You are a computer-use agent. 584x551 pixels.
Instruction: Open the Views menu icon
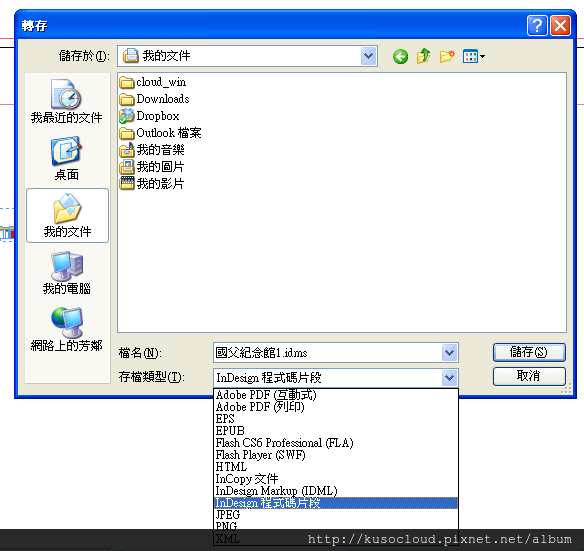[473, 56]
